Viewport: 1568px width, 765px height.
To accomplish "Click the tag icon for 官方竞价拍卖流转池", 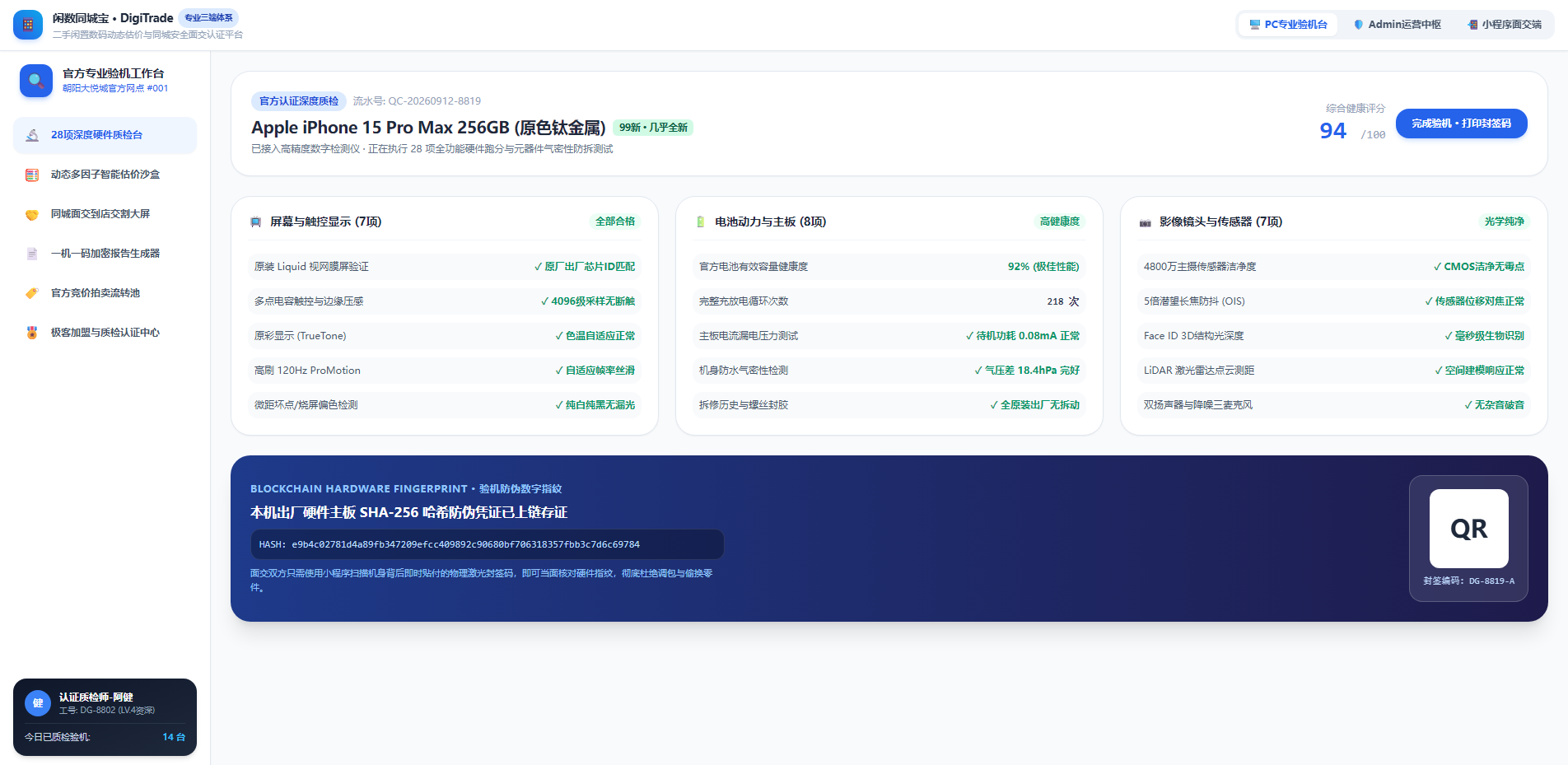I will point(32,293).
